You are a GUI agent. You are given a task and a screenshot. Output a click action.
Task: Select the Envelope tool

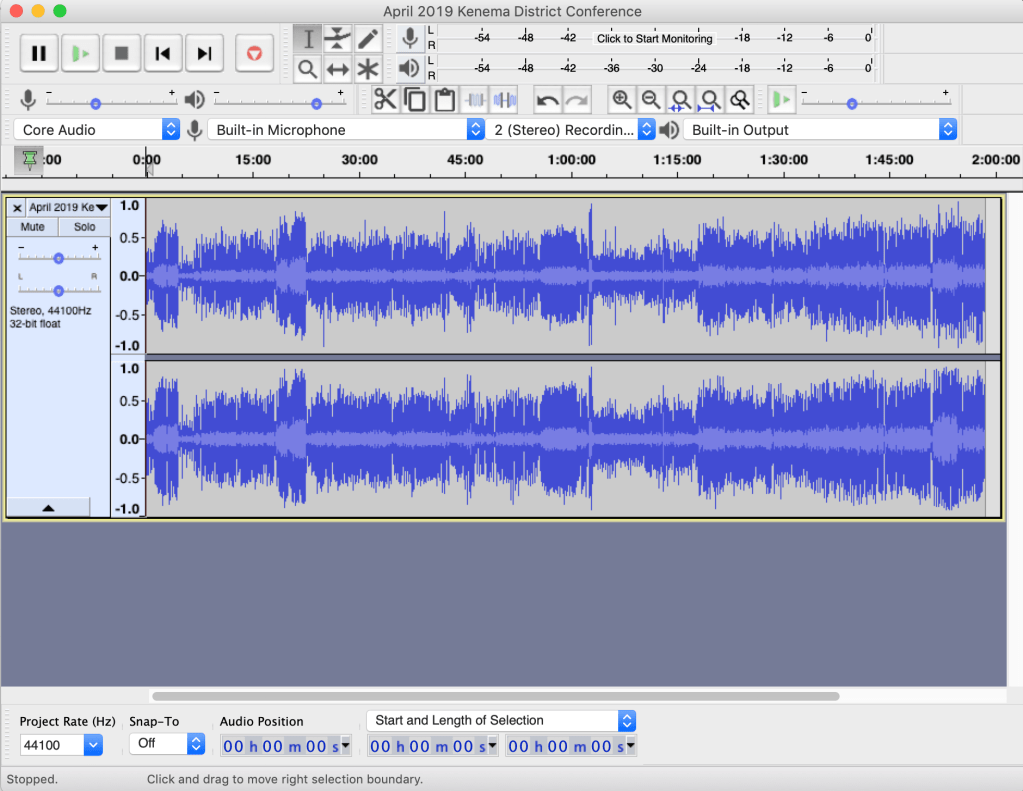(338, 39)
